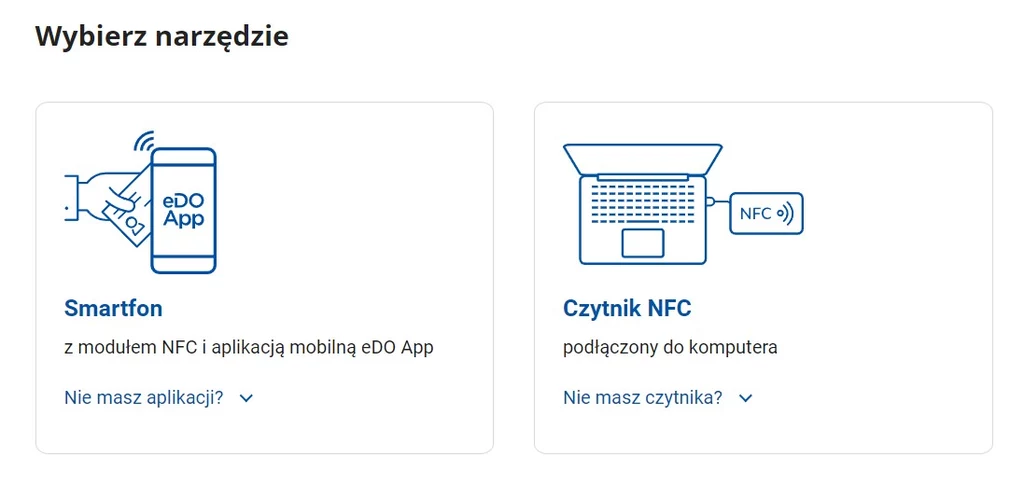The height and width of the screenshot is (499, 1024).
Task: Click the text z modułem NFC i aplikacją
Action: coord(176,347)
